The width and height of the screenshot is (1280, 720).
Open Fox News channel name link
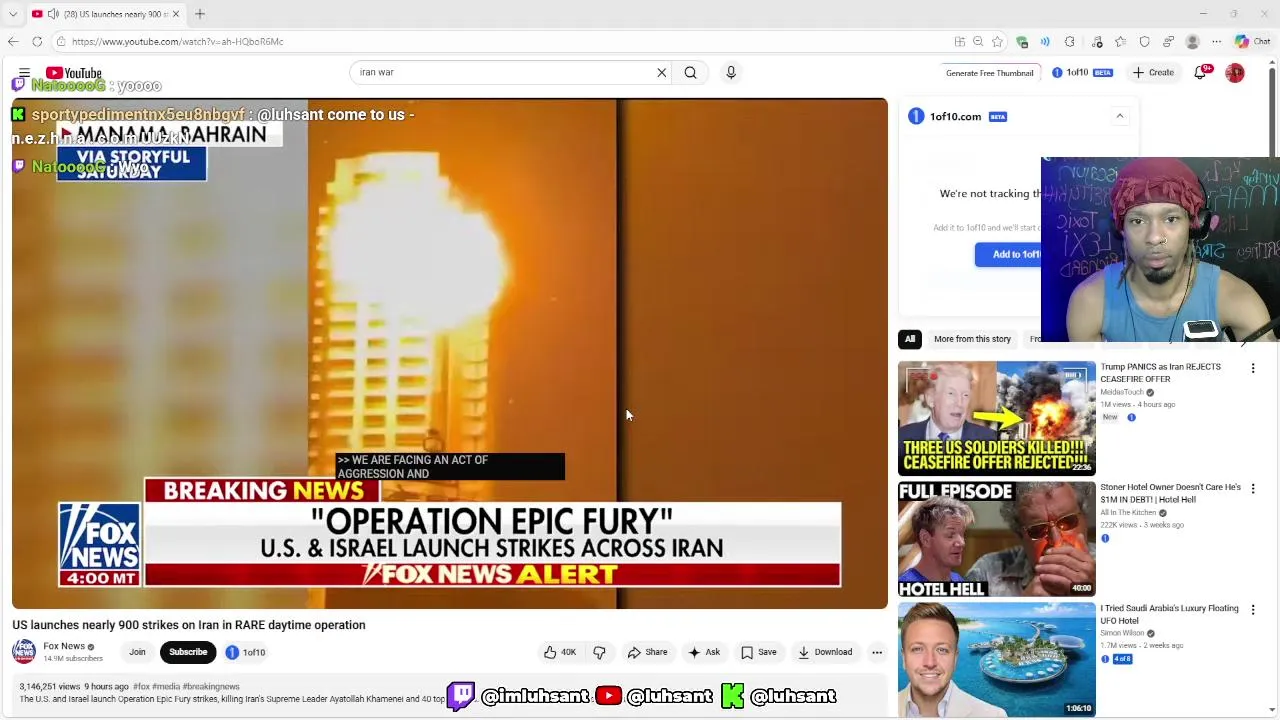click(64, 646)
